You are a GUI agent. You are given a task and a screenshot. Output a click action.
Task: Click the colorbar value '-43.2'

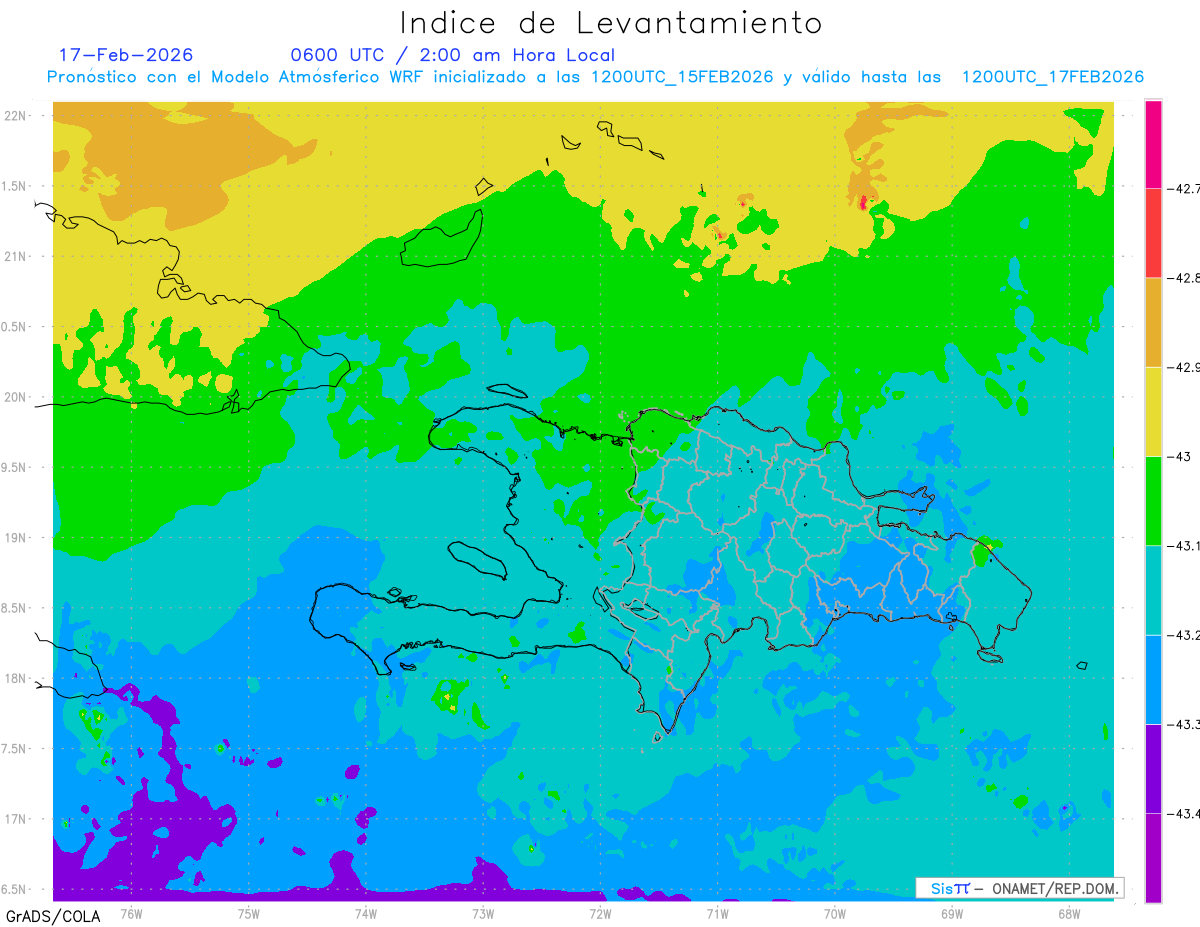pos(1183,635)
